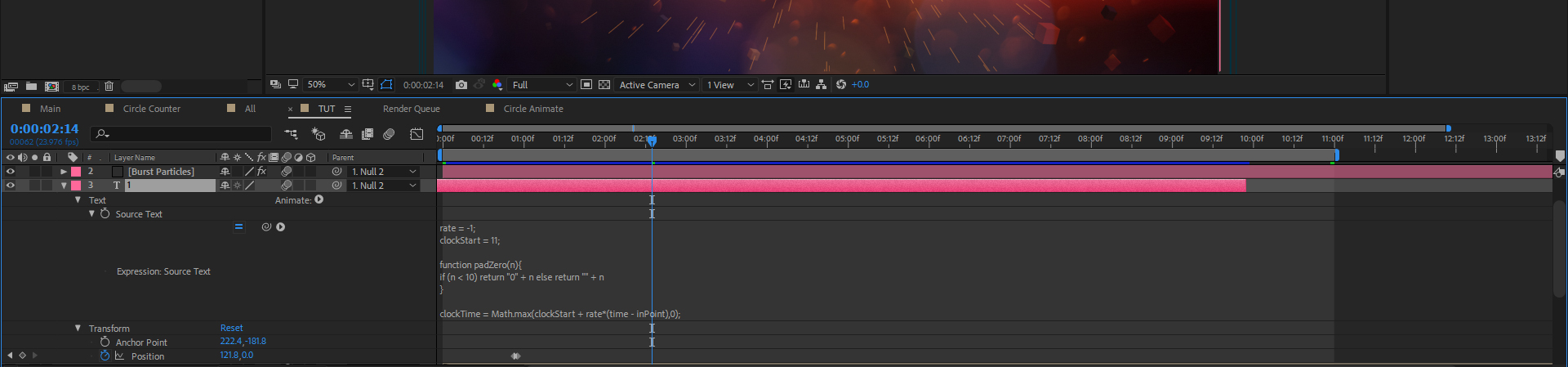
Task: Click the Fast Previews icon
Action: pos(786,84)
